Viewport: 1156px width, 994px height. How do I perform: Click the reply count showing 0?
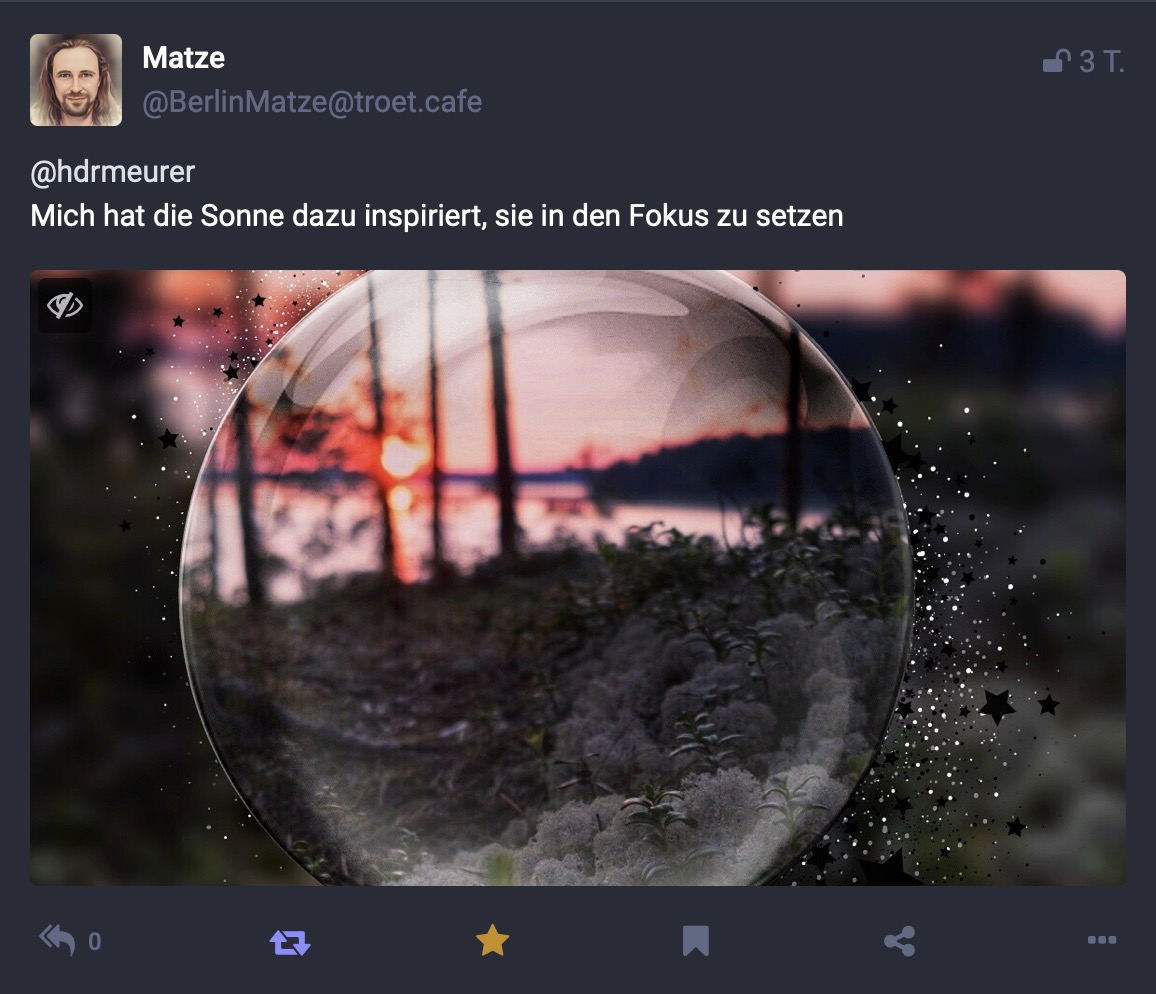(94, 942)
